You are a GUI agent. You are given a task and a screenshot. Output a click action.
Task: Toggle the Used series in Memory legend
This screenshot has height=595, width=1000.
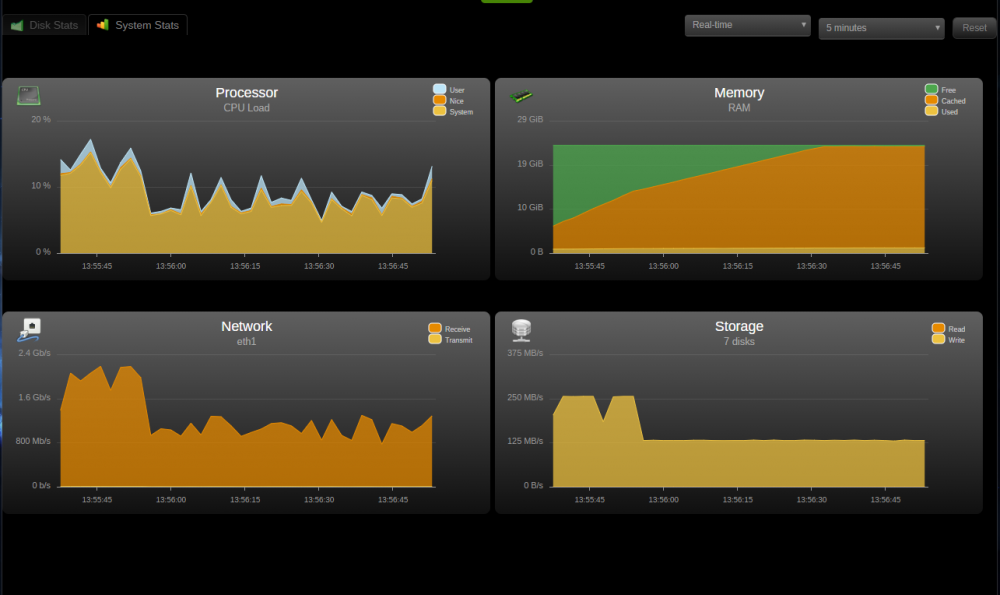pyautogui.click(x=941, y=112)
